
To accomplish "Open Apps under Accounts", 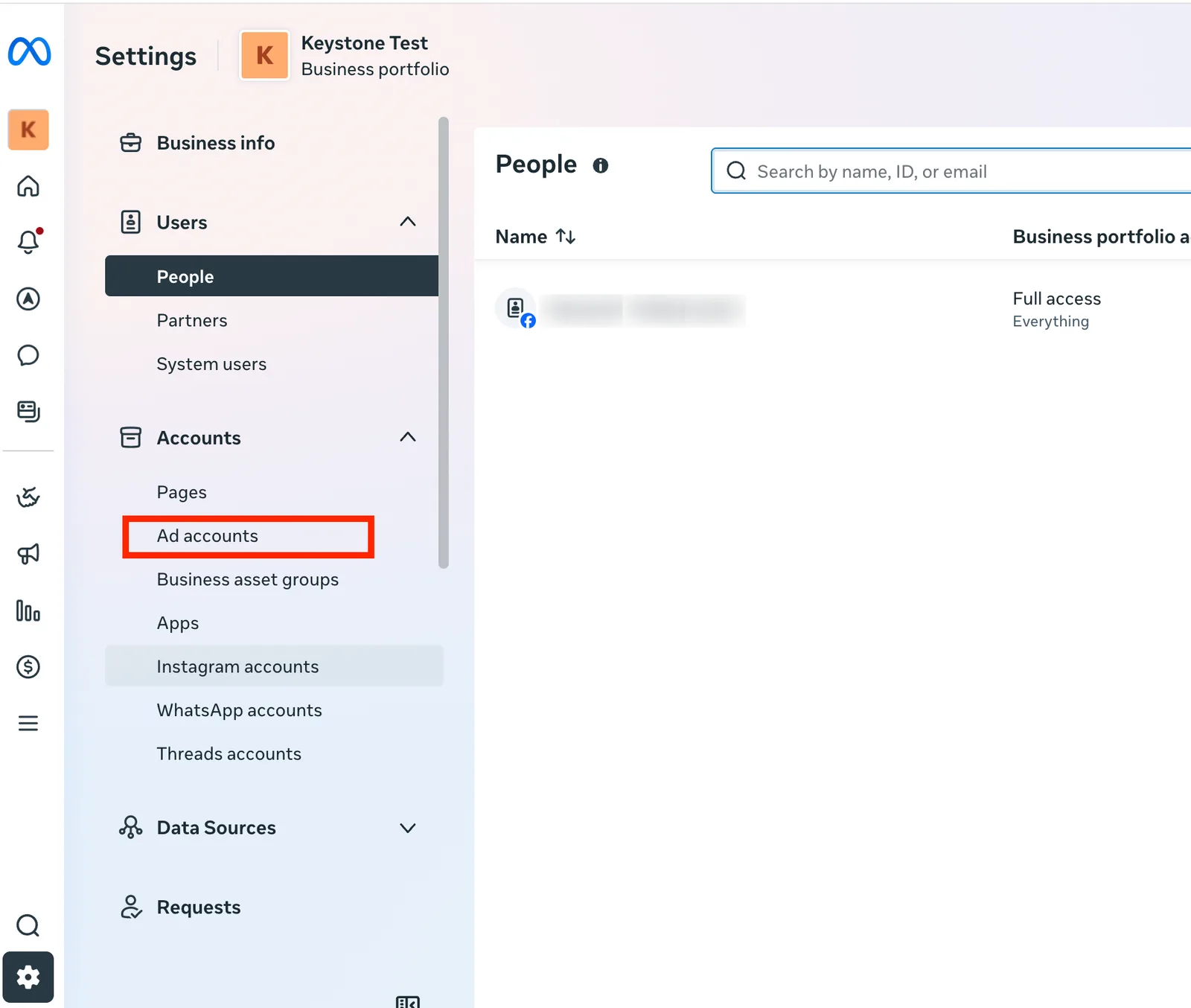I will coord(178,623).
